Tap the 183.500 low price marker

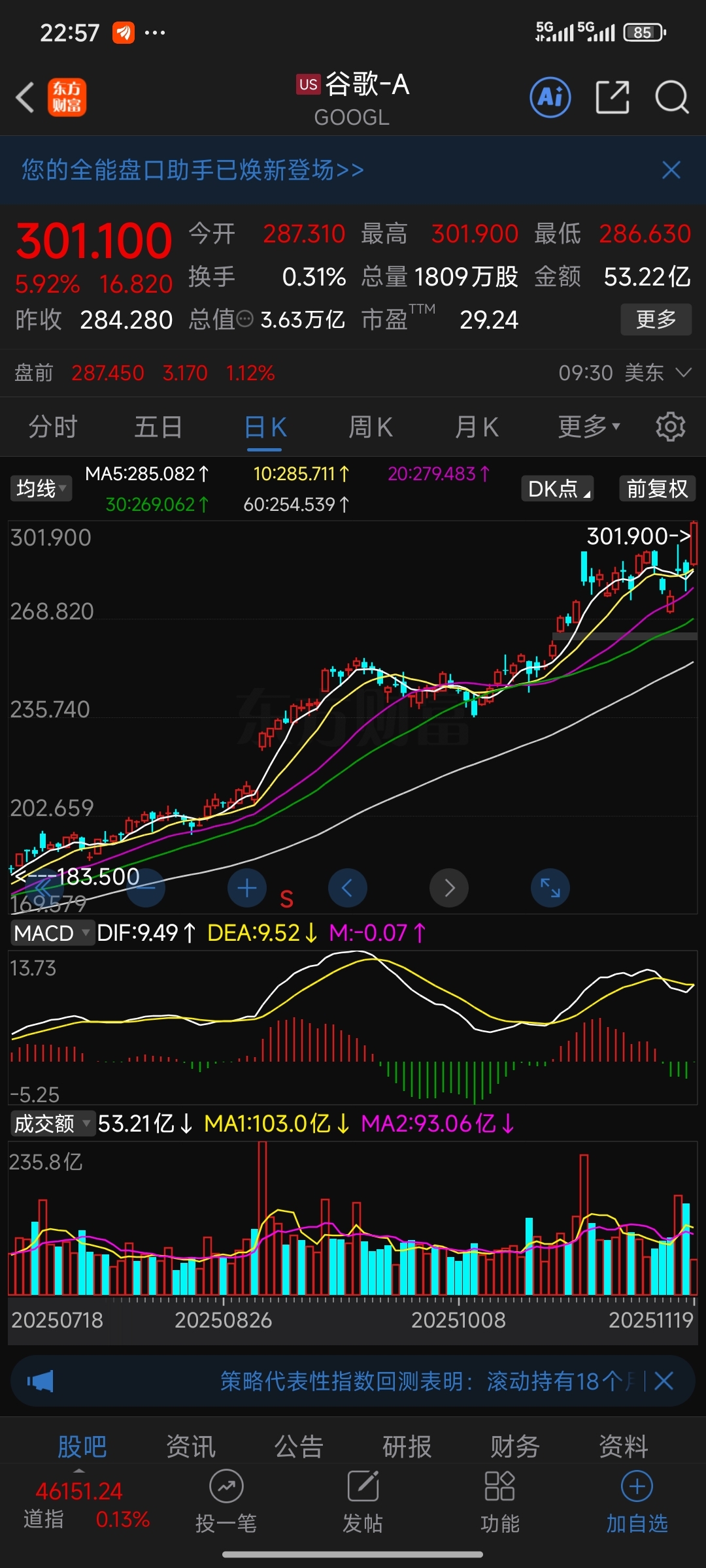[77, 877]
